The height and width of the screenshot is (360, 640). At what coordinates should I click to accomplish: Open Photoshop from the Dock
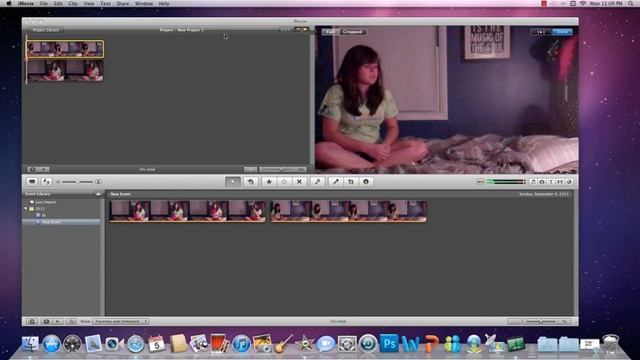point(389,343)
